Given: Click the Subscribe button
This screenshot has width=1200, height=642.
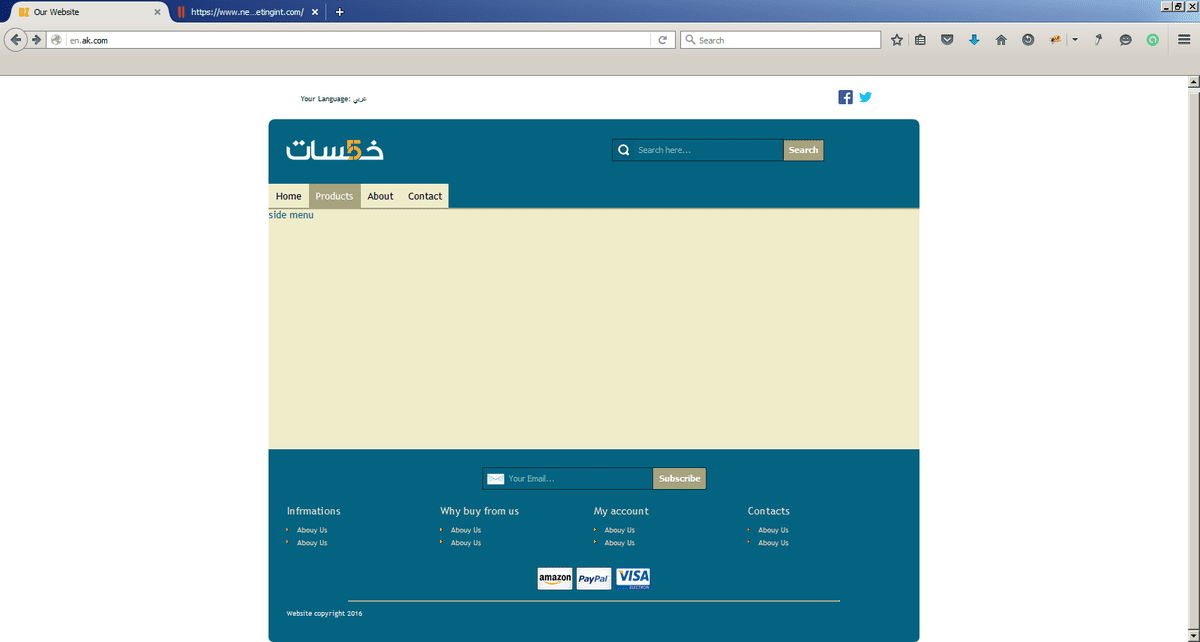Looking at the screenshot, I should [x=679, y=478].
